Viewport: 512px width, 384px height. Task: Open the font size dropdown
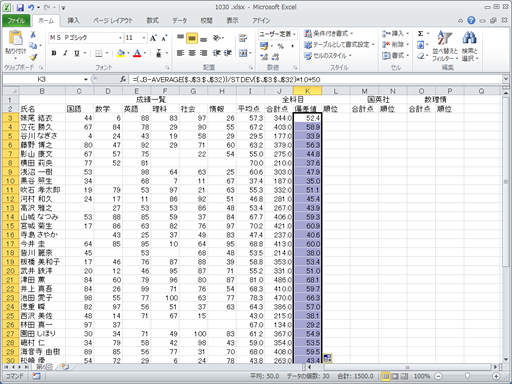[144, 38]
